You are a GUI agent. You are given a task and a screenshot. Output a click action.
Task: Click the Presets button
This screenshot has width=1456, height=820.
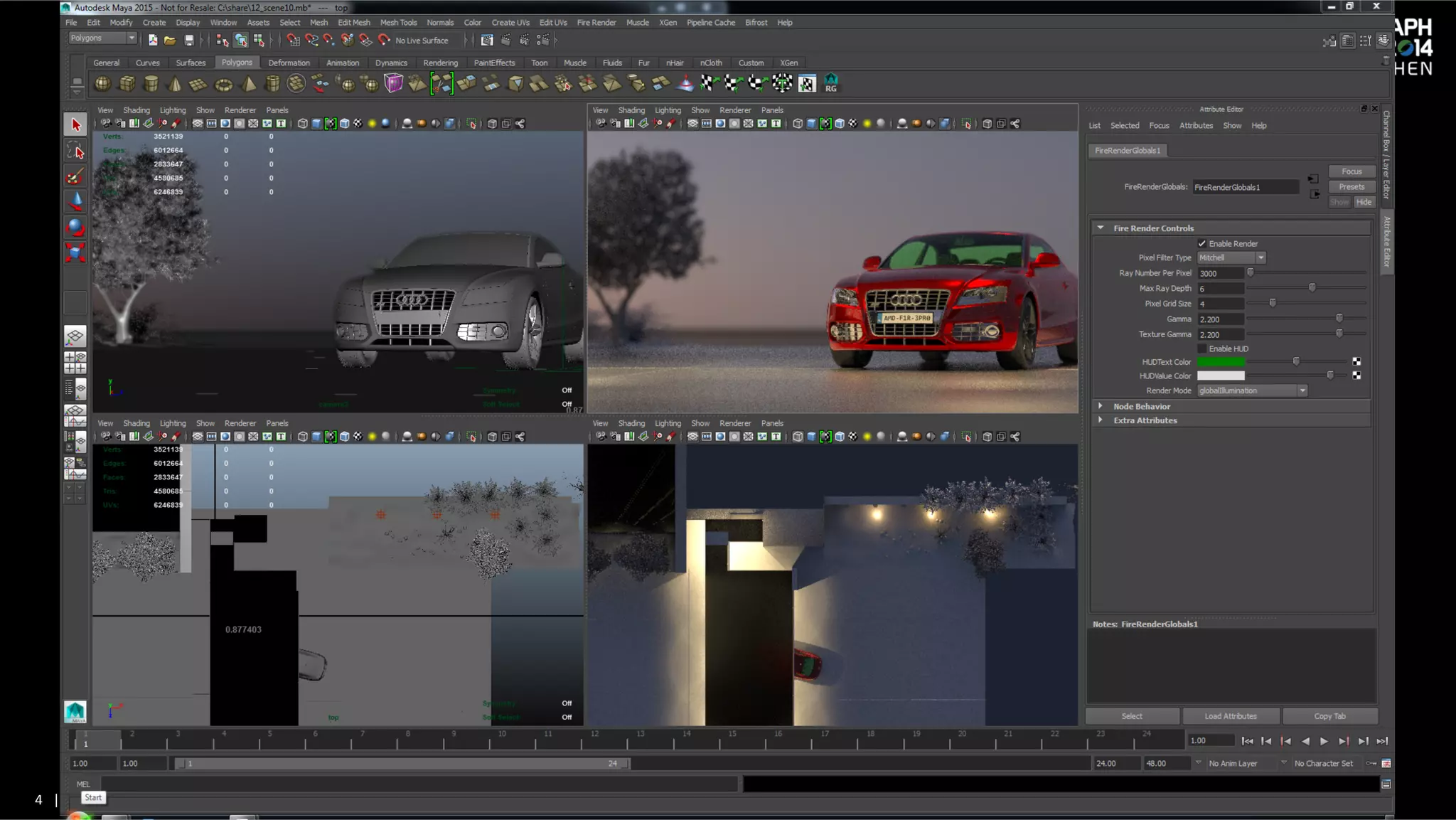(1351, 187)
